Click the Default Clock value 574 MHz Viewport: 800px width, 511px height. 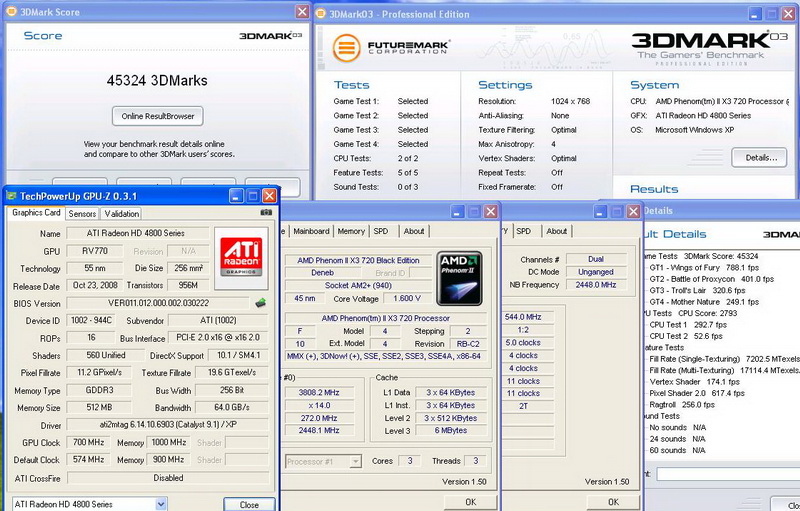tap(89, 459)
